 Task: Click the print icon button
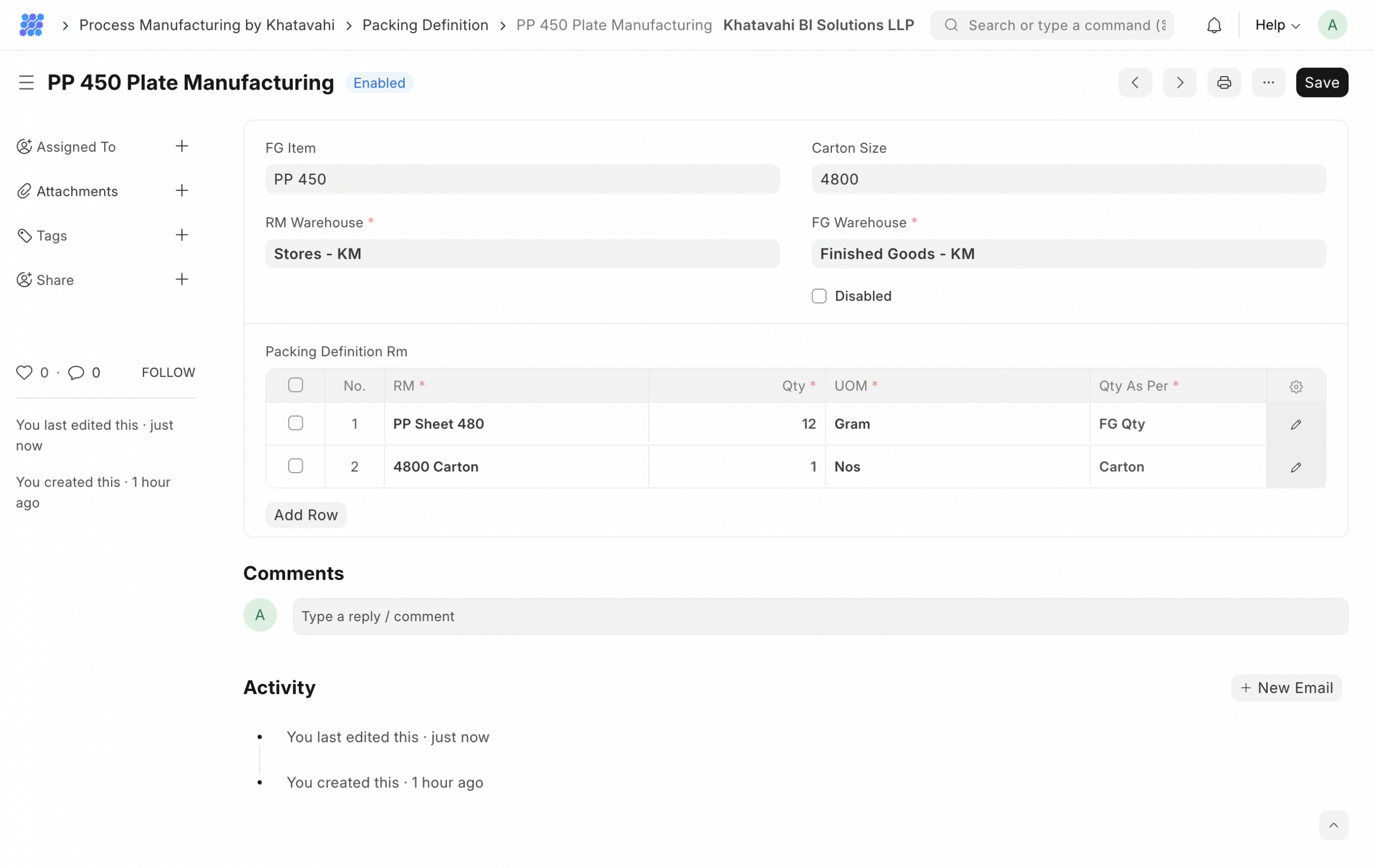tap(1223, 83)
